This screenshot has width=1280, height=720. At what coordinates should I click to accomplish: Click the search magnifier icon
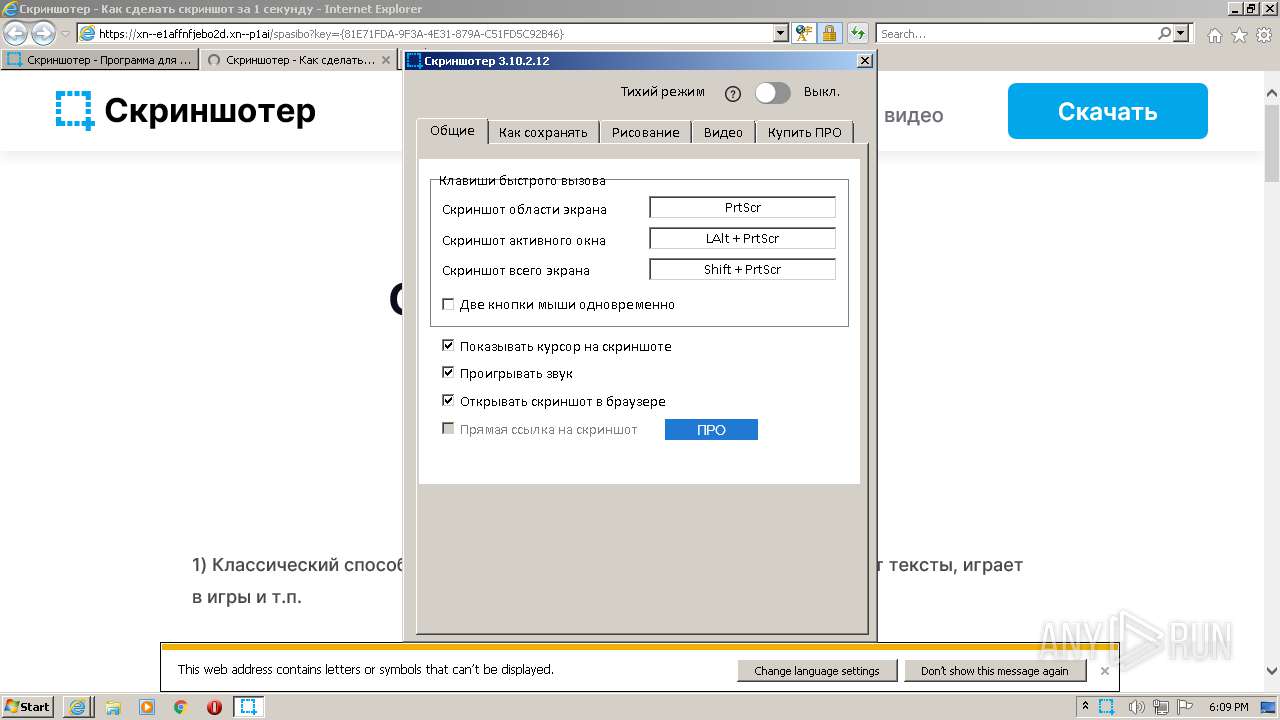click(x=1164, y=33)
